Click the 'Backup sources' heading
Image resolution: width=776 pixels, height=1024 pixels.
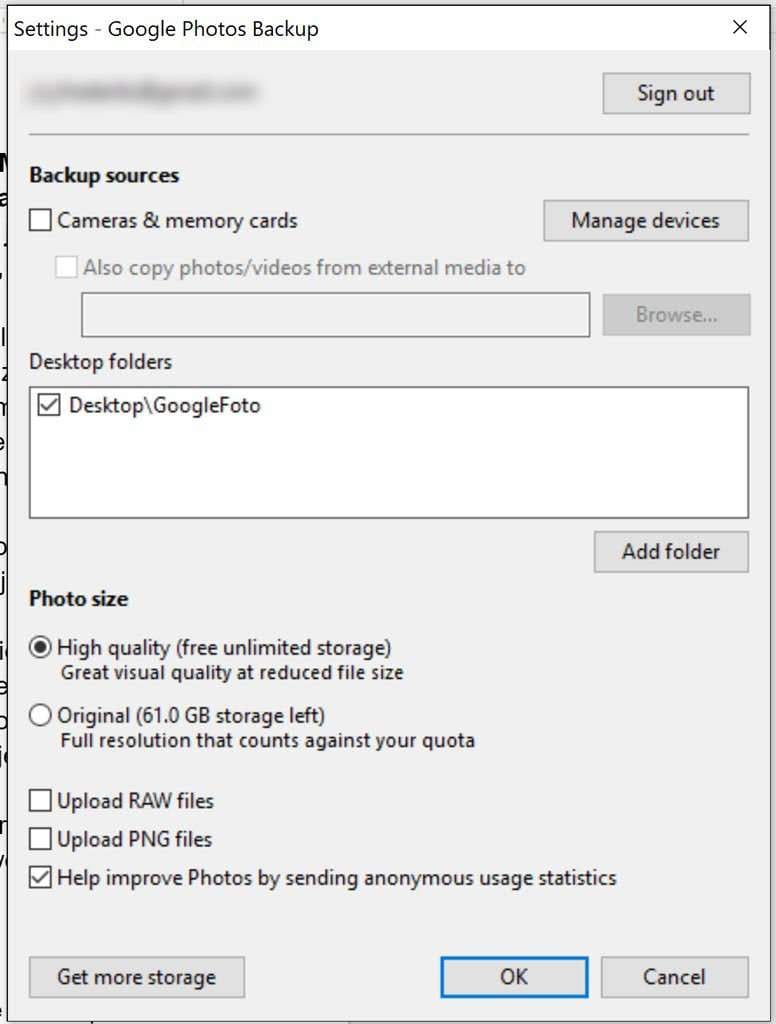click(104, 175)
